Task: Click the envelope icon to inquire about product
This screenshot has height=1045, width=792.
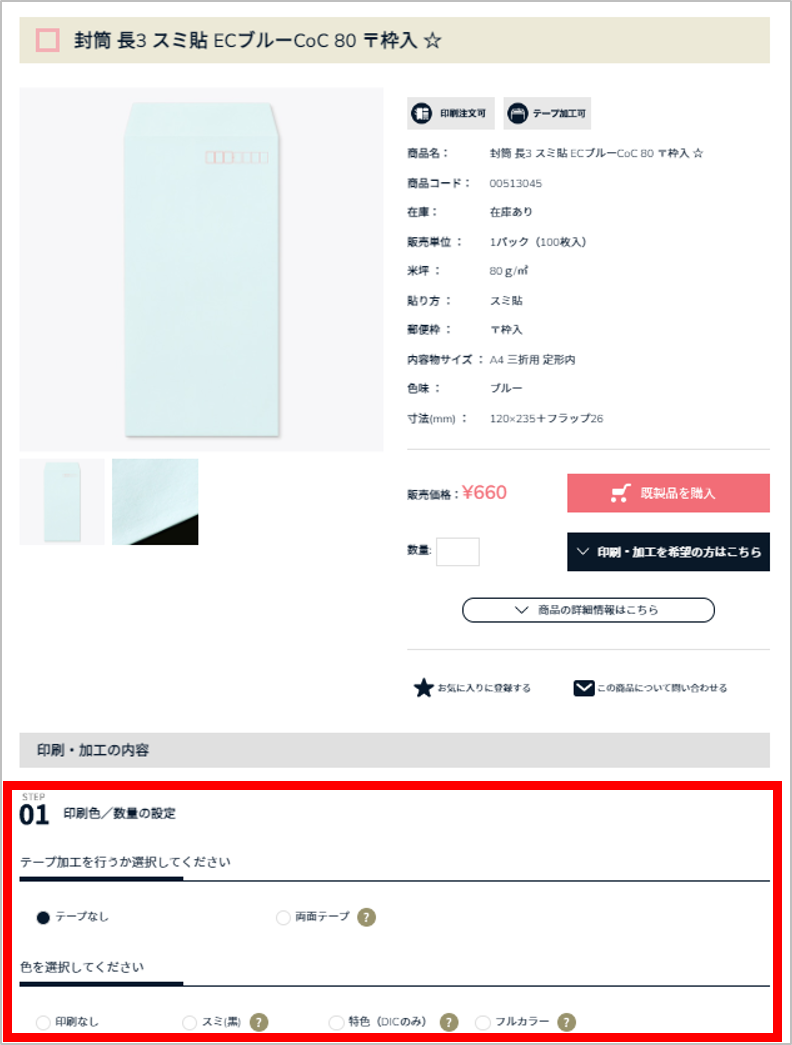Action: 584,688
